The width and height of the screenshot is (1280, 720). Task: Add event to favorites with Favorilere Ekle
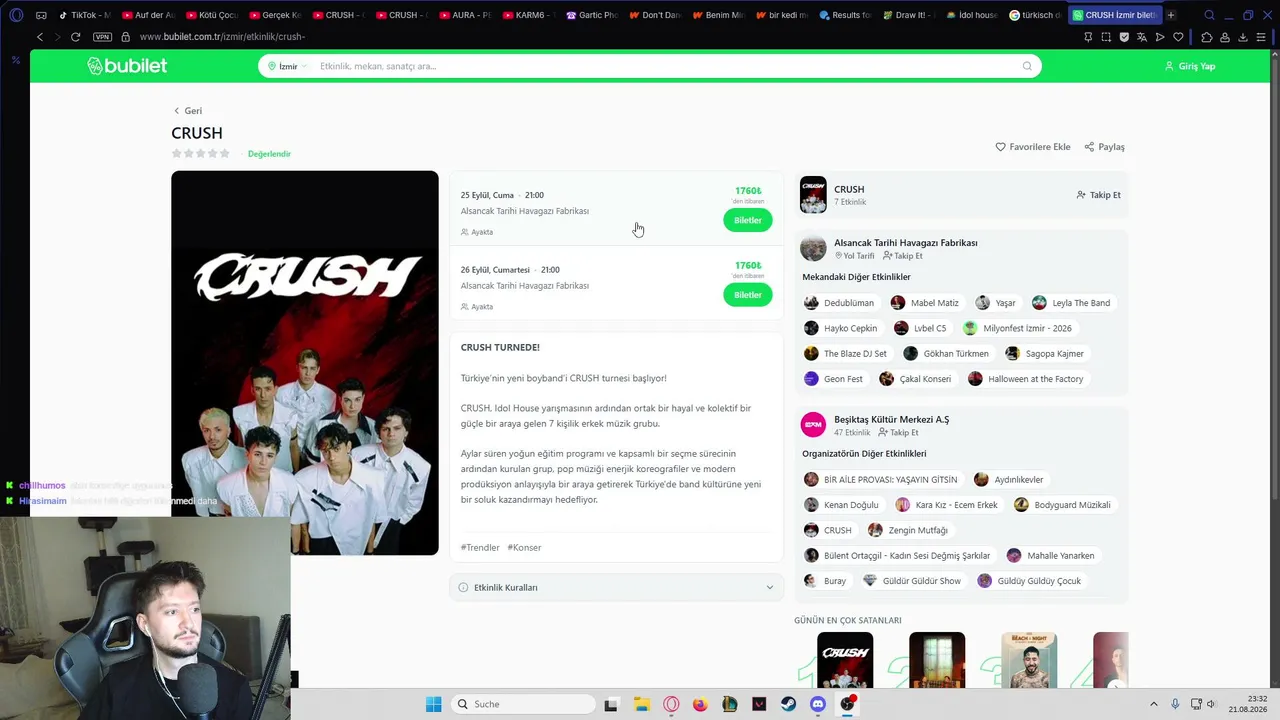pyautogui.click(x=1033, y=147)
